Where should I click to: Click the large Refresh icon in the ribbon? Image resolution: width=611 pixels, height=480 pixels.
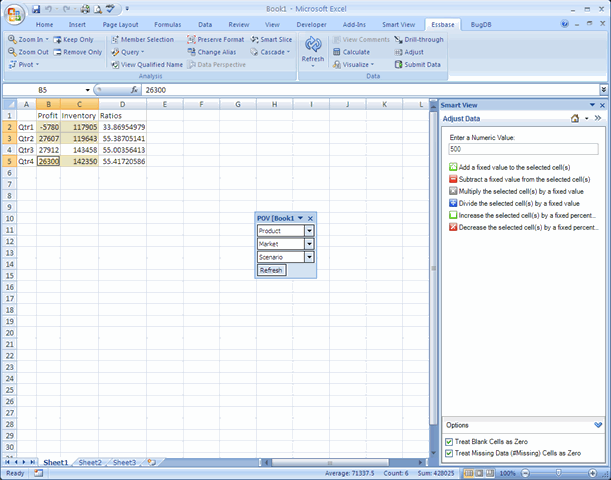click(313, 45)
